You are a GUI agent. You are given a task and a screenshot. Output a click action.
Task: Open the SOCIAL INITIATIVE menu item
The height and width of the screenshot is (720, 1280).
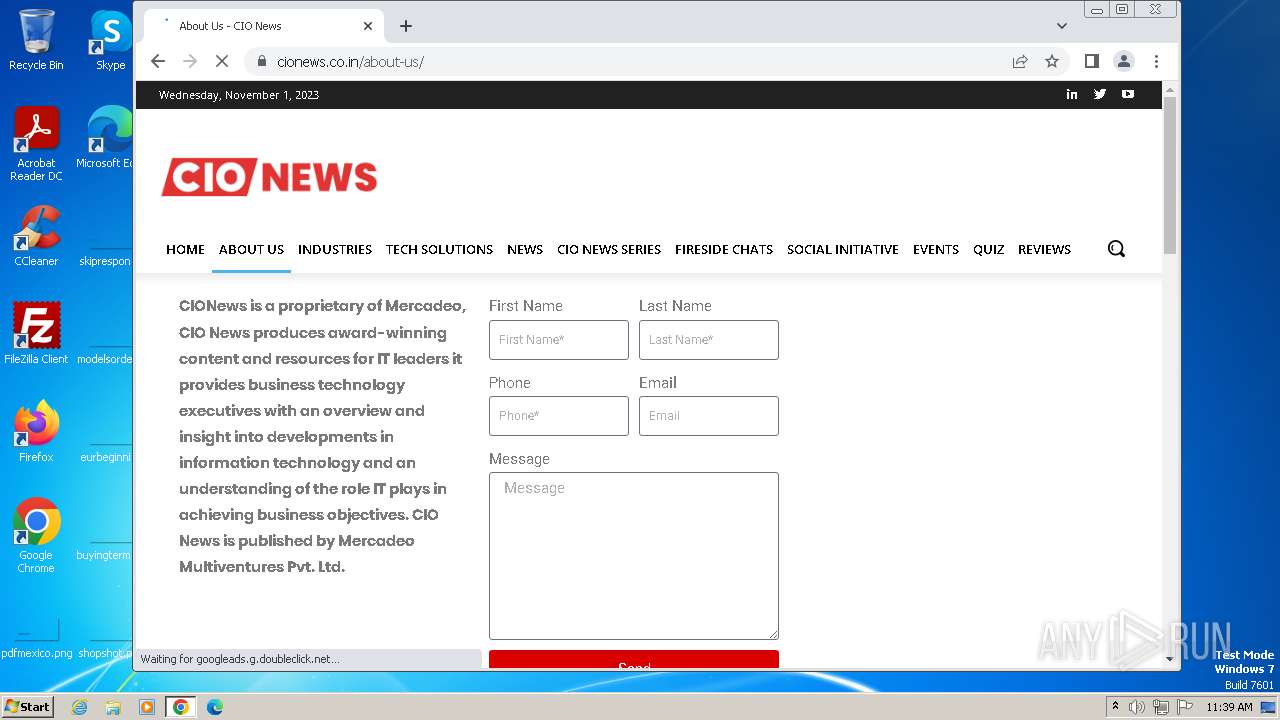coord(843,249)
